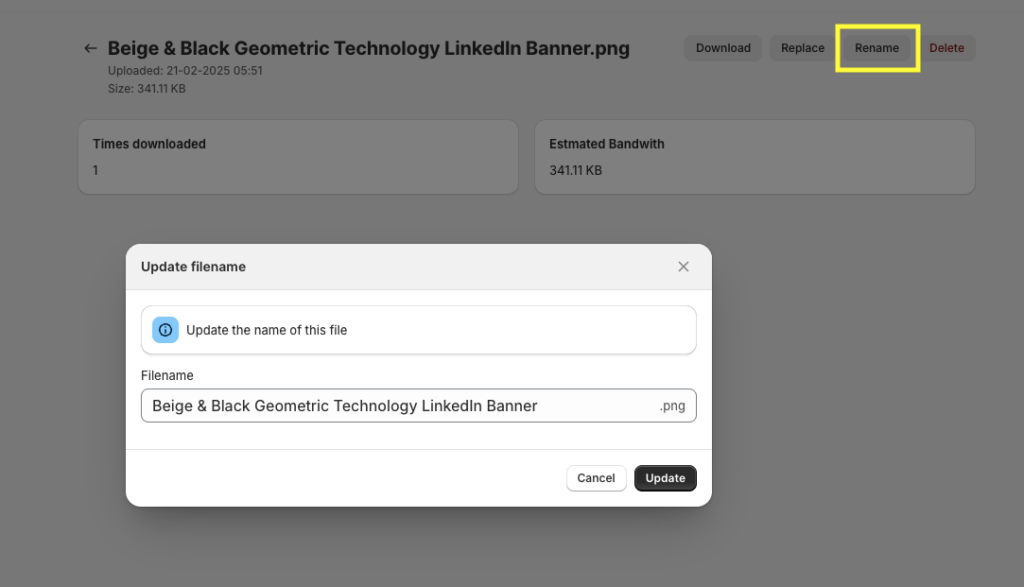Click the 'Update filename' dialog heading
The width and height of the screenshot is (1024, 587).
193,267
